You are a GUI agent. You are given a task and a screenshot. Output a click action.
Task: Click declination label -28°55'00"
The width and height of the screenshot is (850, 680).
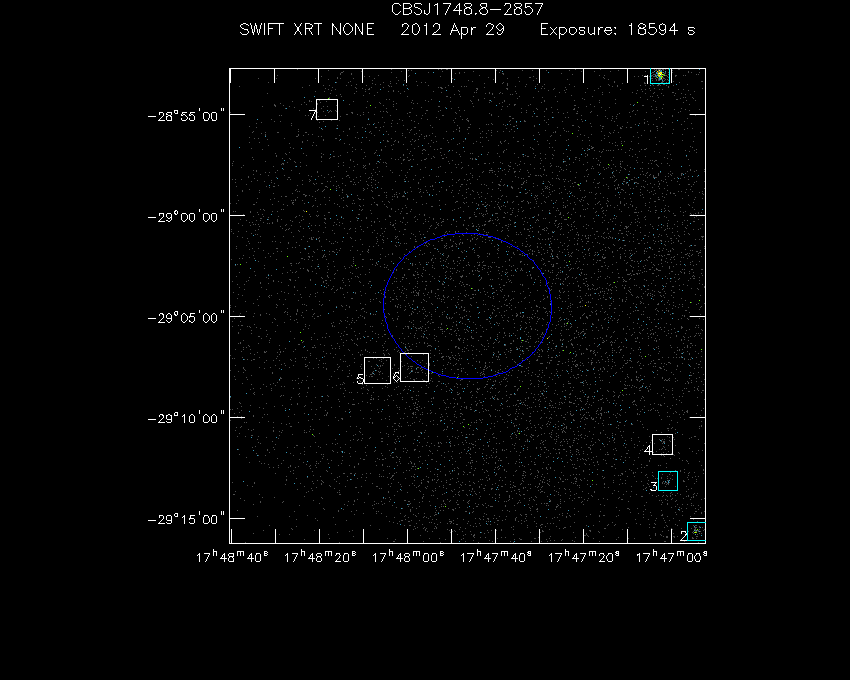186,116
